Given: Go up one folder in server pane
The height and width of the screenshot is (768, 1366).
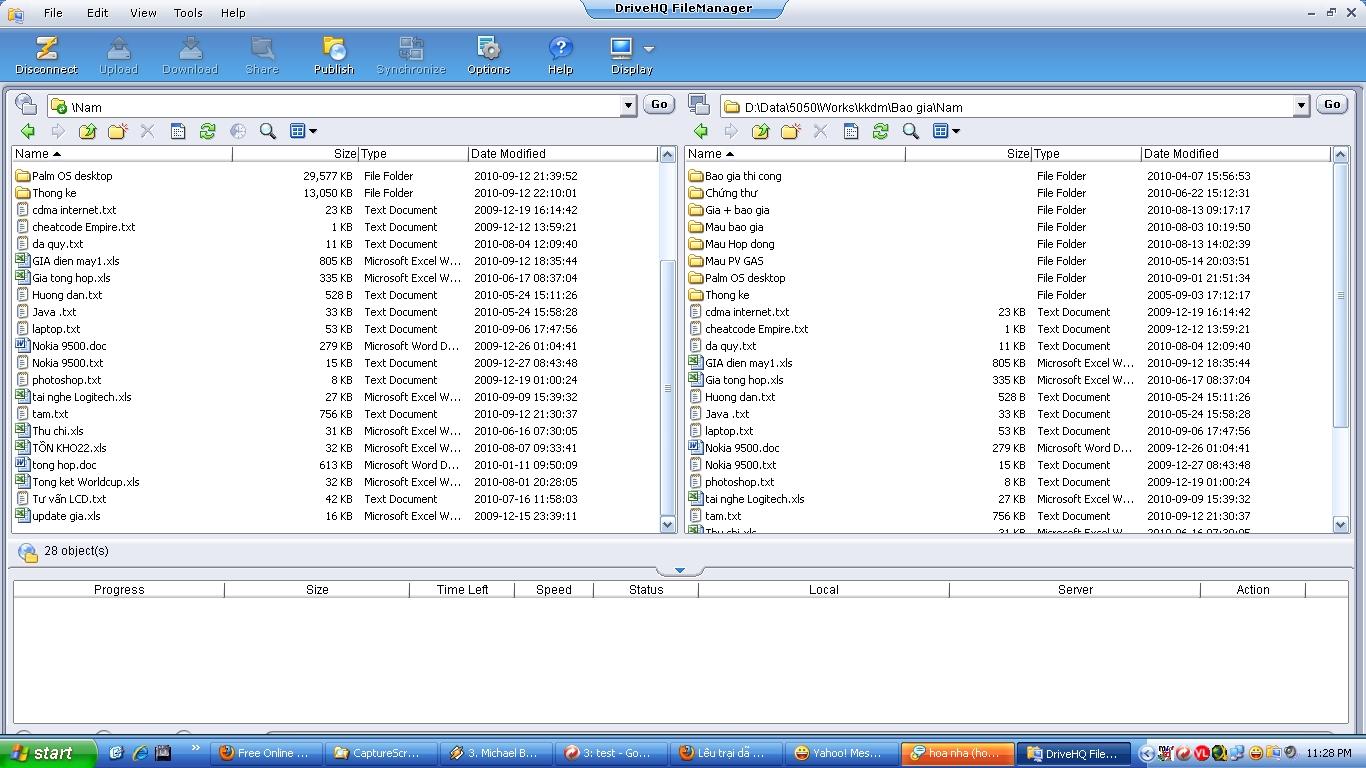Looking at the screenshot, I should pyautogui.click(x=88, y=131).
